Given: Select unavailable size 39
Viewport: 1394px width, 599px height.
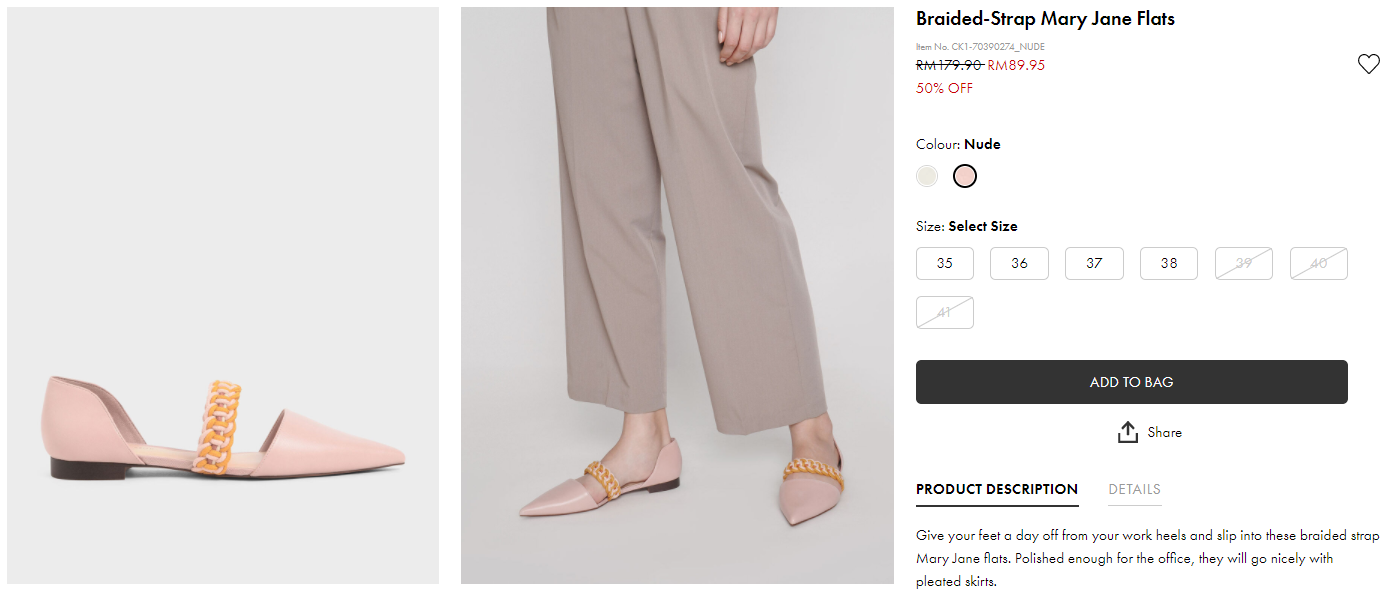Looking at the screenshot, I should pyautogui.click(x=1244, y=263).
